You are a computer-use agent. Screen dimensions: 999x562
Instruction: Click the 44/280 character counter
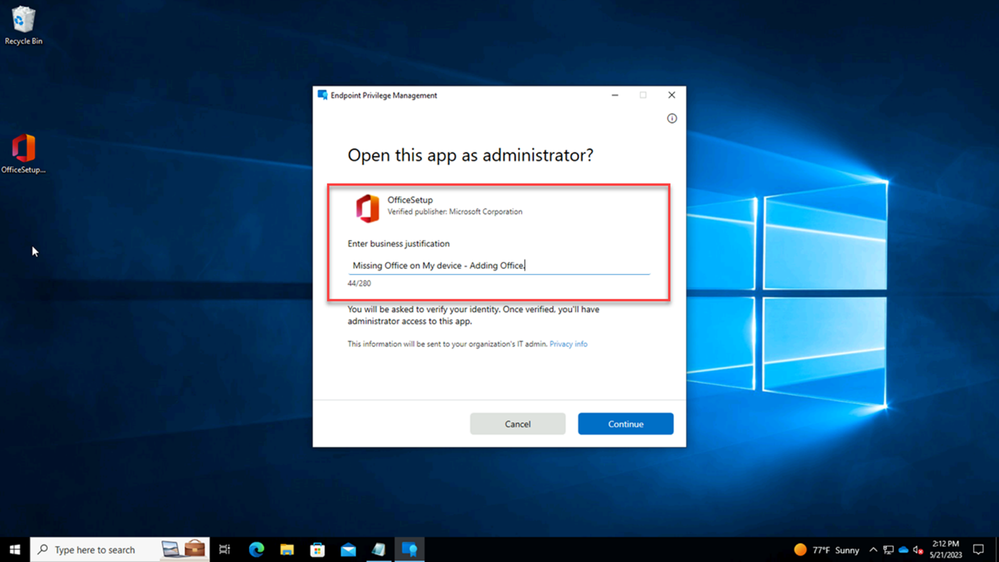359,284
